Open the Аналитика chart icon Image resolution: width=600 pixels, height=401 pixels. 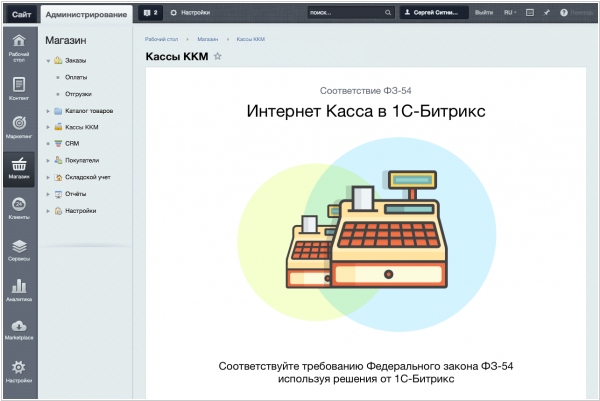tap(18, 290)
